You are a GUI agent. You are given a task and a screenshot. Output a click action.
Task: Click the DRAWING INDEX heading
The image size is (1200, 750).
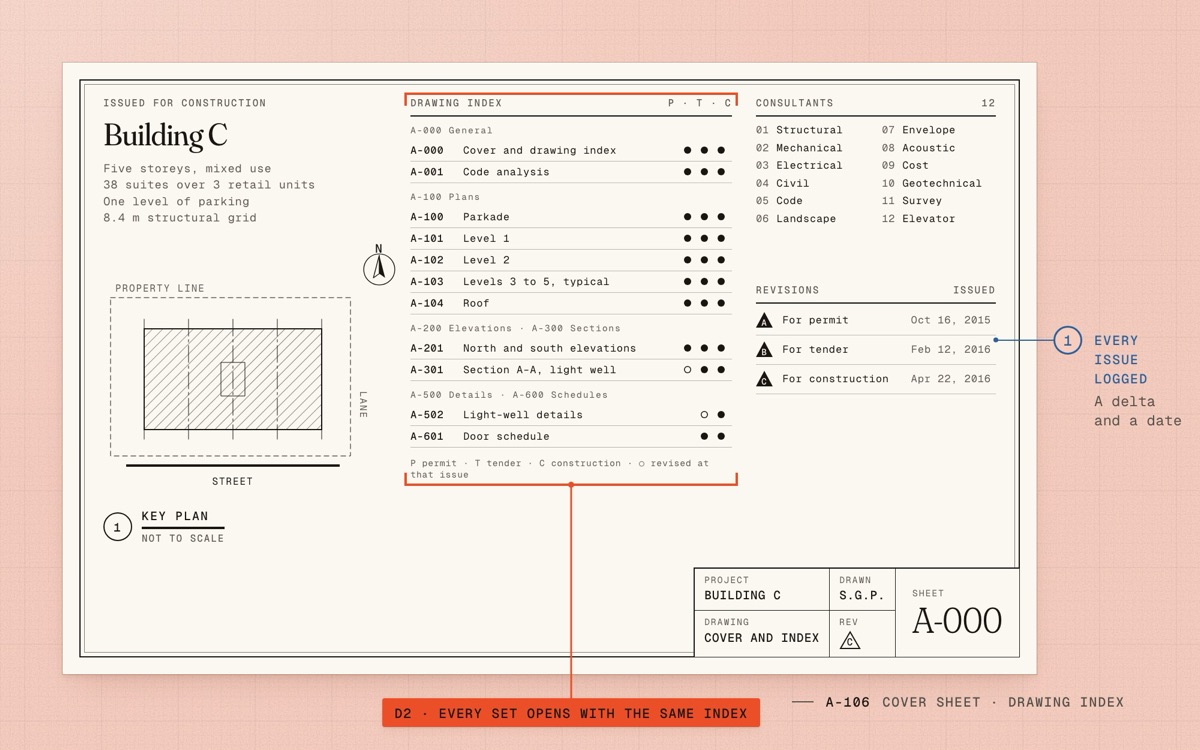pyautogui.click(x=456, y=103)
